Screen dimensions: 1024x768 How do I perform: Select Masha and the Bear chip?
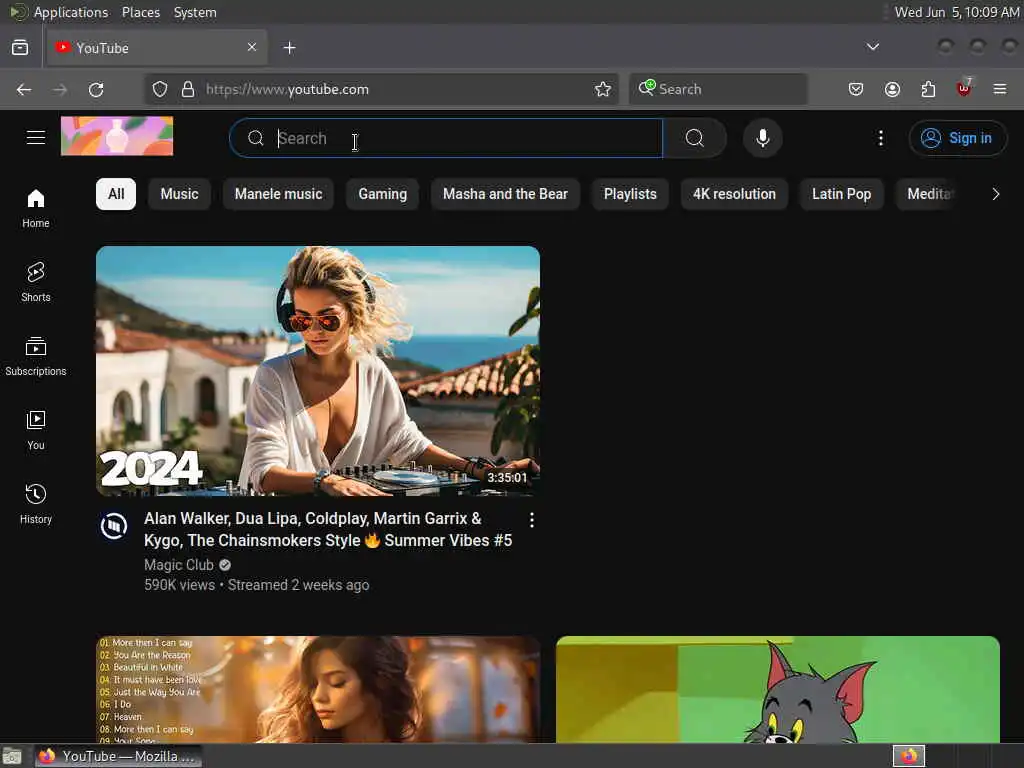(x=505, y=194)
